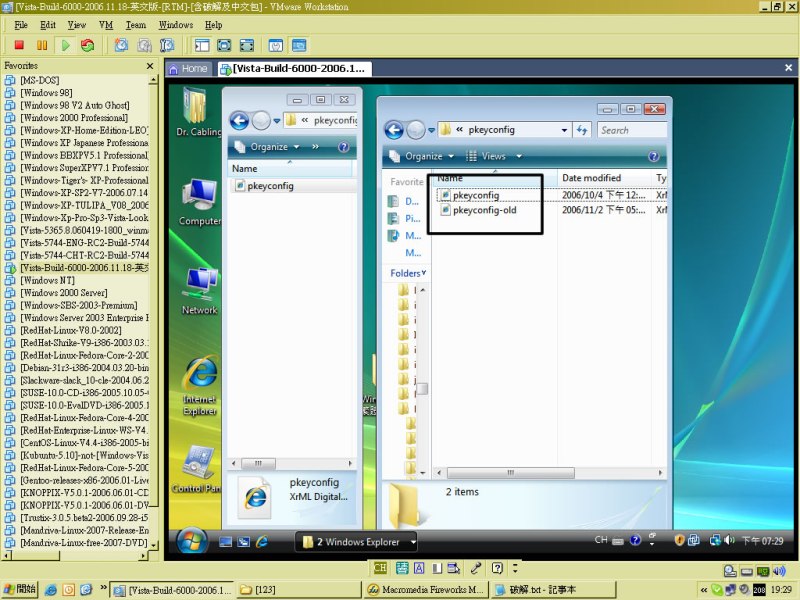Expand the » overflow chevron in left Explorer
Image resolution: width=800 pixels, height=600 pixels.
[x=315, y=147]
